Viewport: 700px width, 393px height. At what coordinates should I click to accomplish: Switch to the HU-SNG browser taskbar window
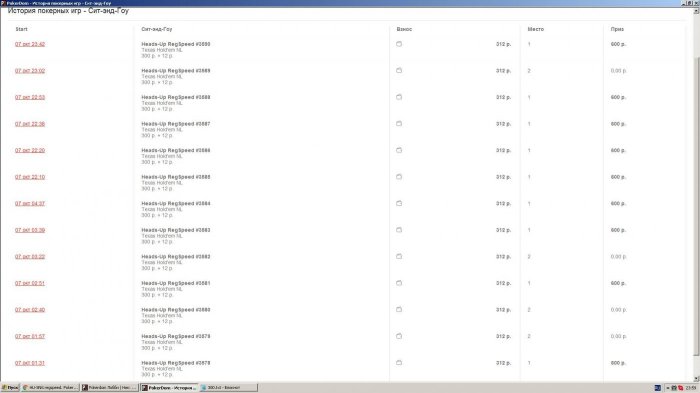coord(50,388)
